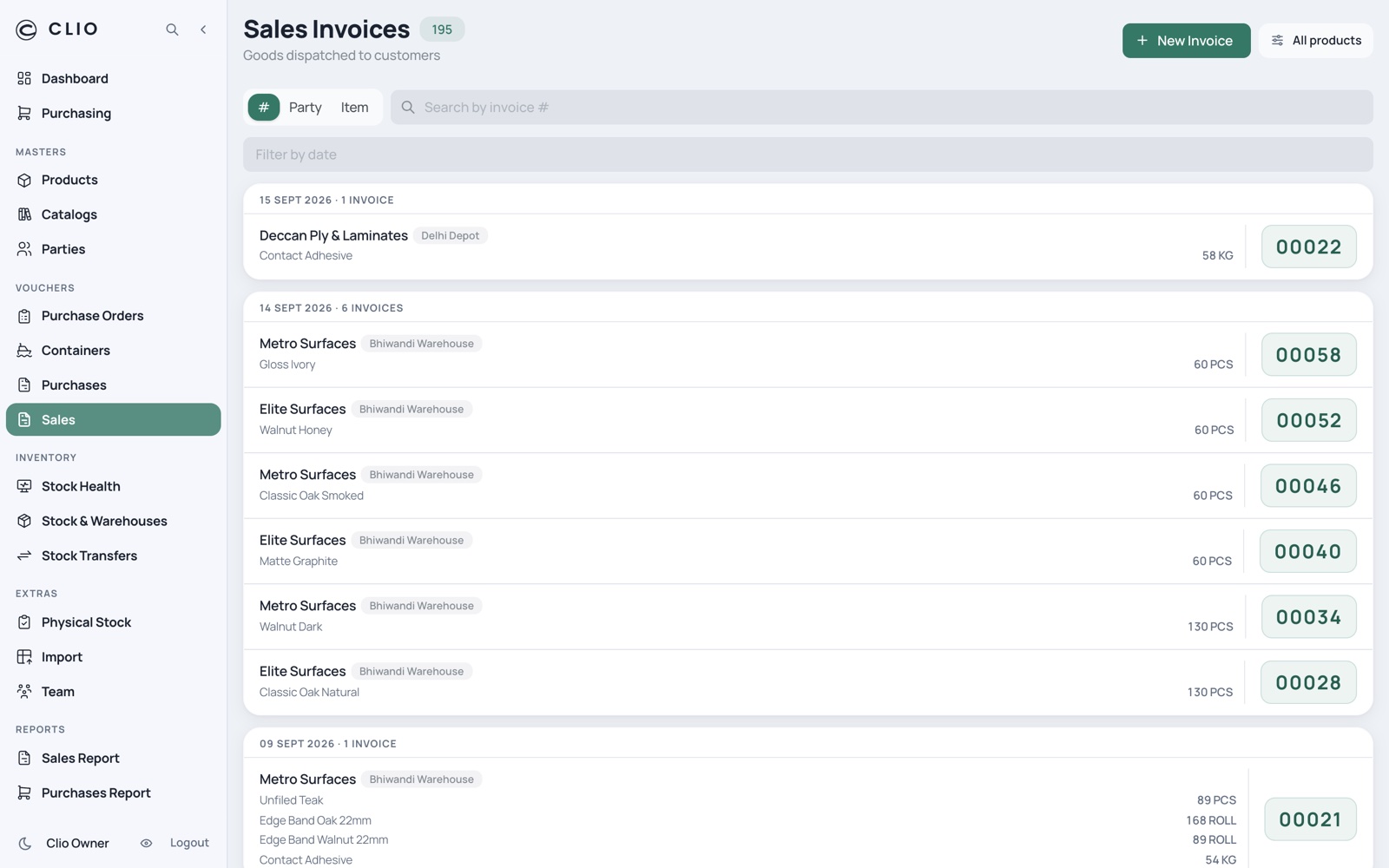Image resolution: width=1389 pixels, height=868 pixels.
Task: Focus the Search by invoice # field
Action: click(881, 108)
